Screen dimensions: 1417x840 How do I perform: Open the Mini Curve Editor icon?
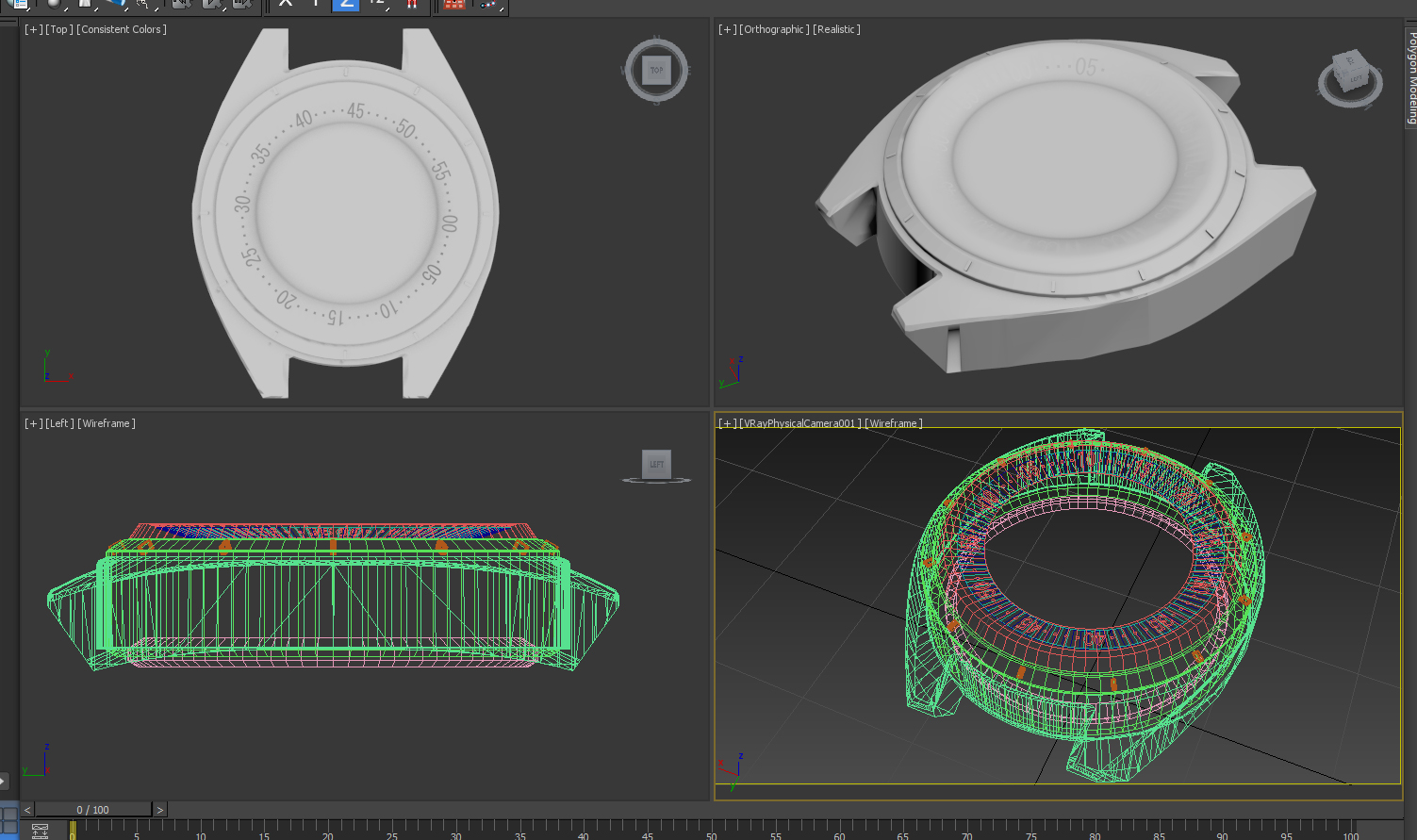tap(40, 831)
